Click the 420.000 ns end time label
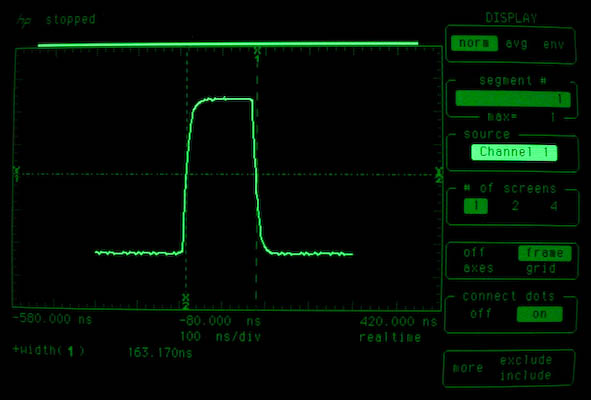Viewport: 591px width, 400px height. 398,322
